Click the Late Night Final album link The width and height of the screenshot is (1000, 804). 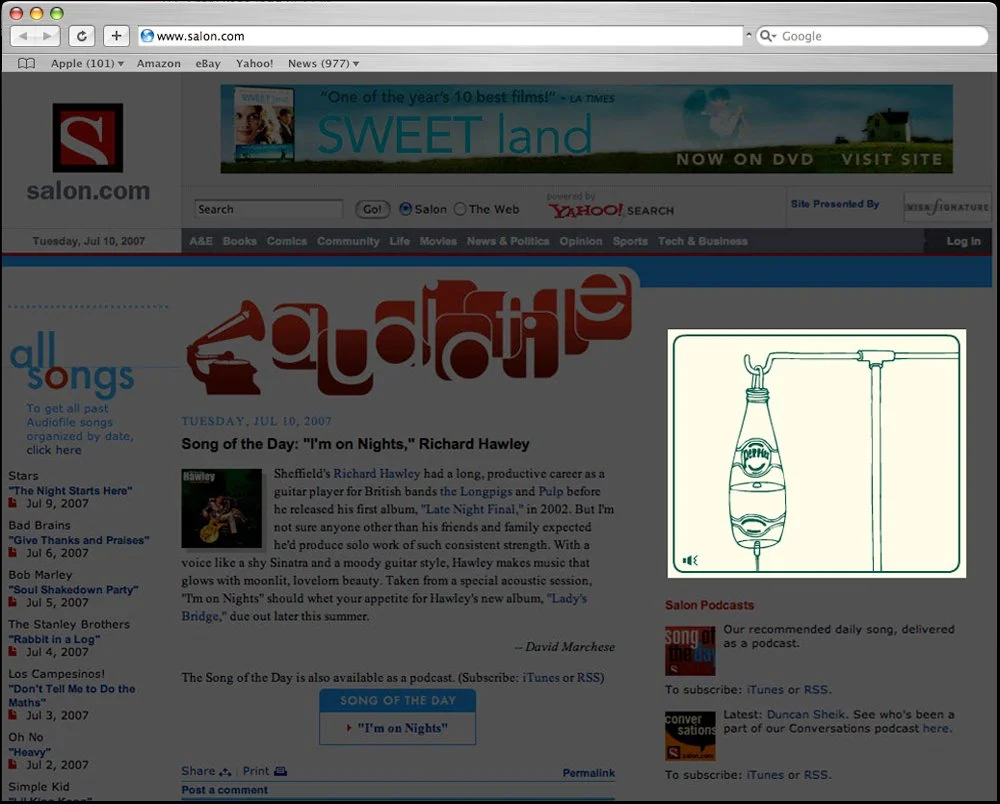tap(472, 509)
